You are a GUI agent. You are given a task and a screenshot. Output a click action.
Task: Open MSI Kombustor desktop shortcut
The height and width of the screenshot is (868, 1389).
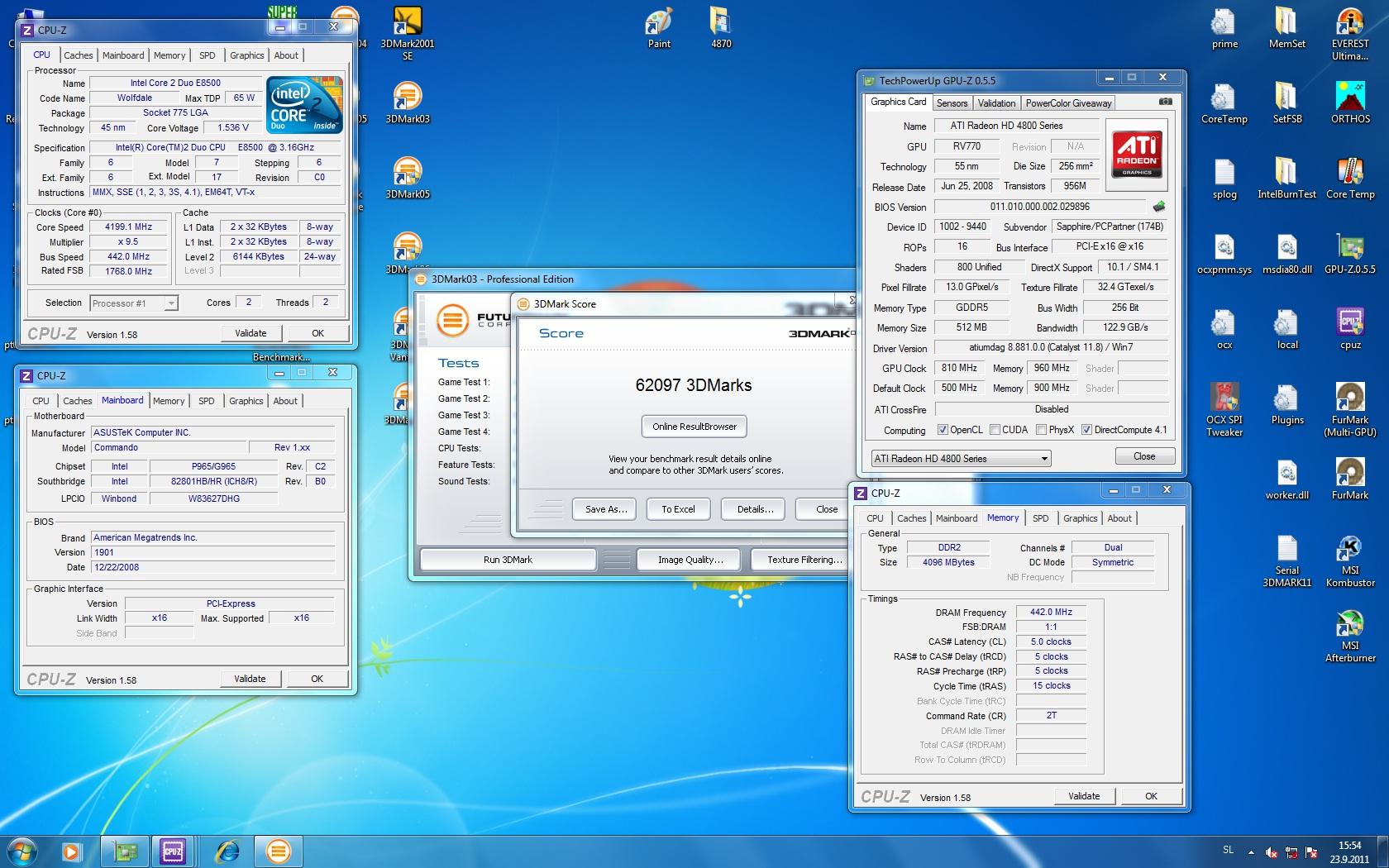pos(1349,561)
